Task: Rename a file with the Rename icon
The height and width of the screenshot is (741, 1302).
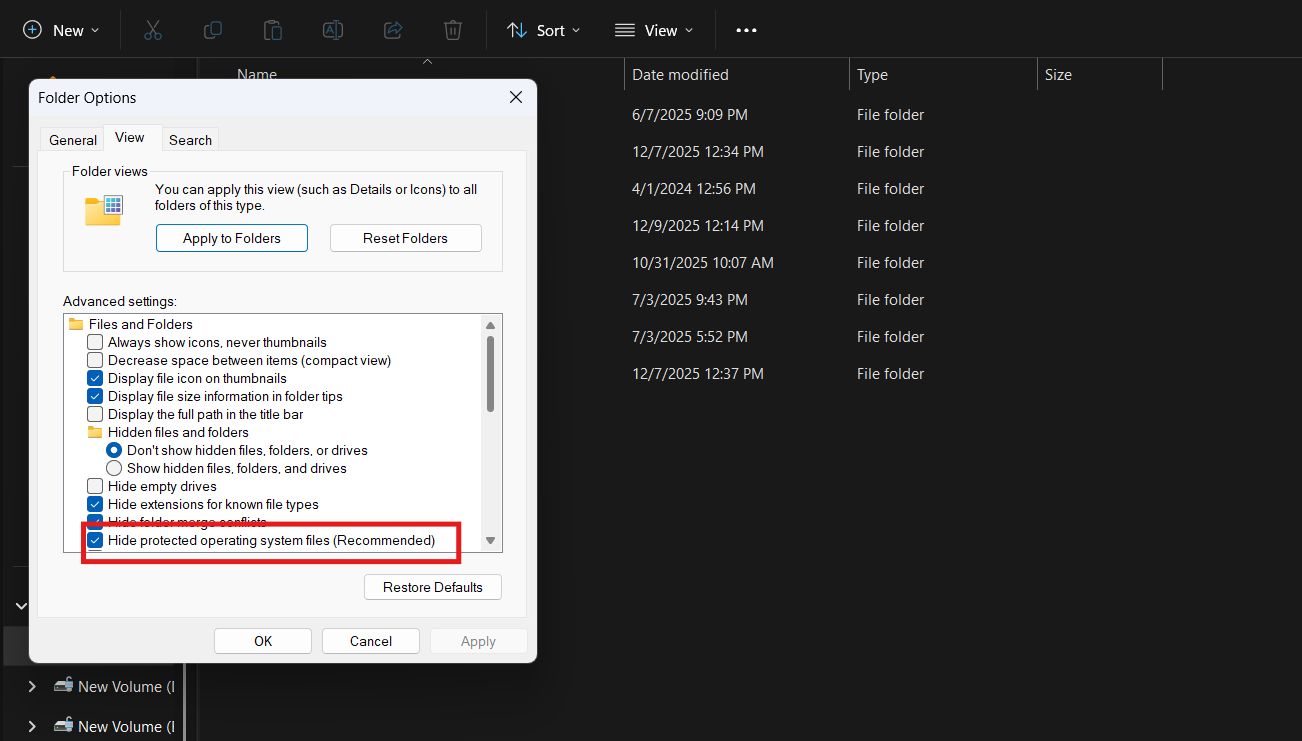Action: 332,30
